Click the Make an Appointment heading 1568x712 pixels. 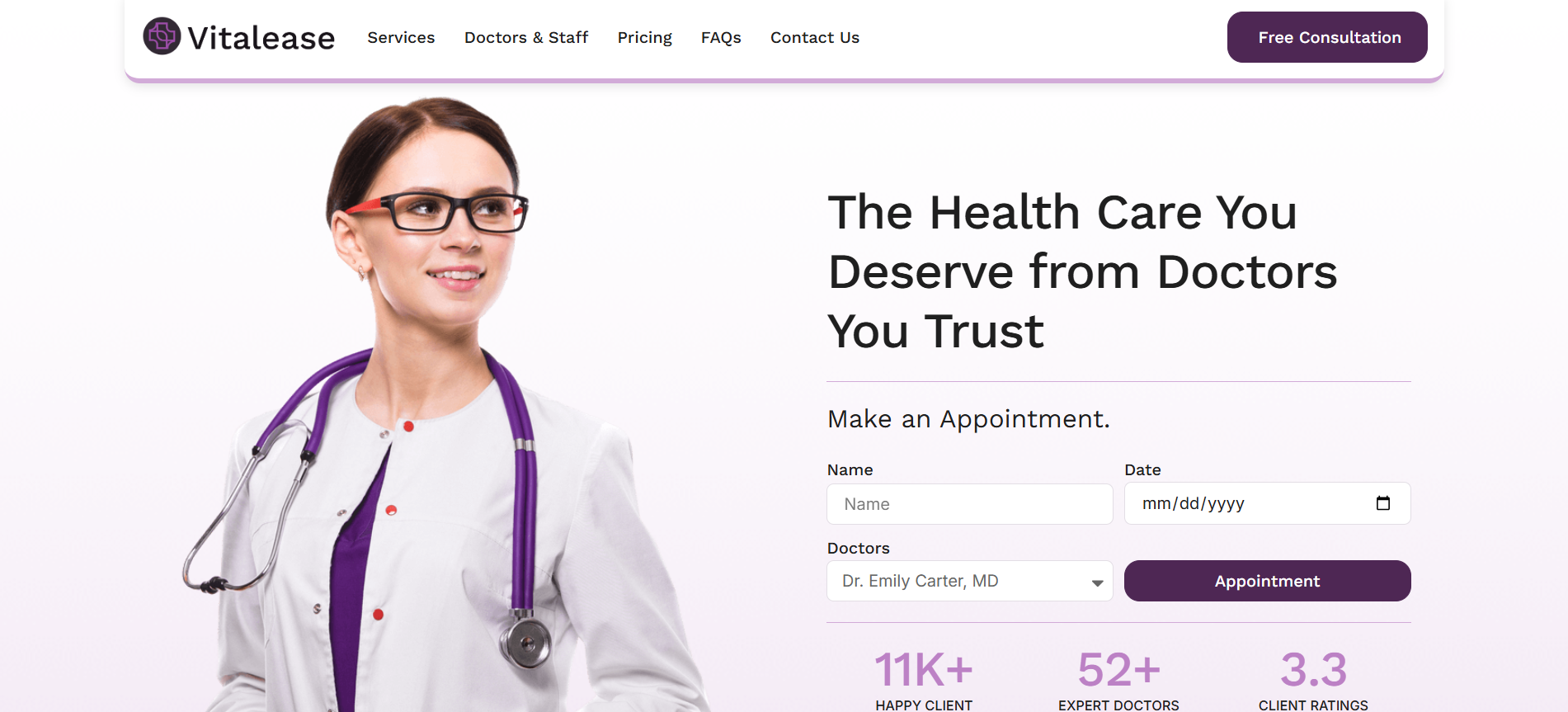point(968,419)
